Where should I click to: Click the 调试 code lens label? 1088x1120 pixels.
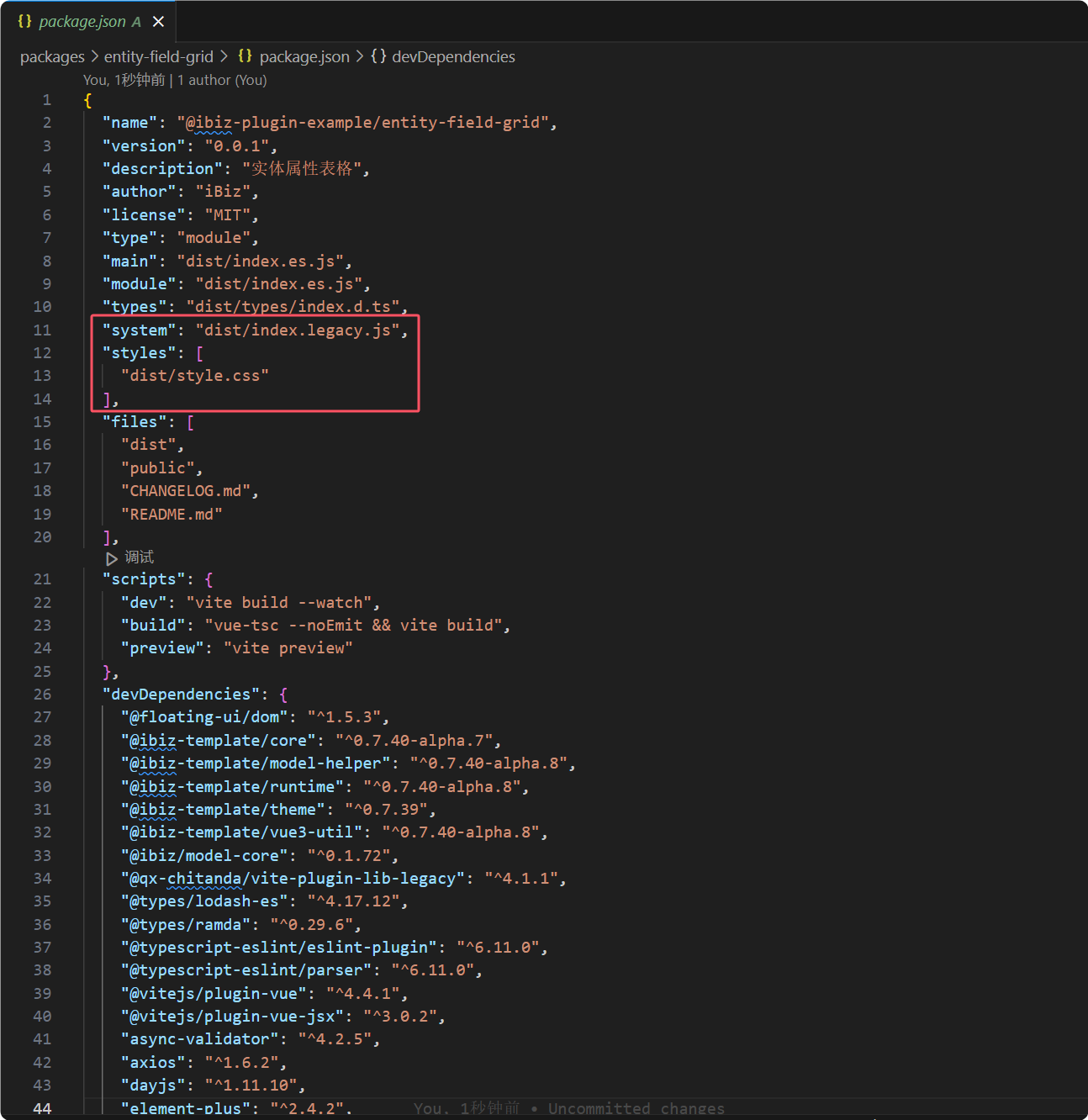pos(140,557)
